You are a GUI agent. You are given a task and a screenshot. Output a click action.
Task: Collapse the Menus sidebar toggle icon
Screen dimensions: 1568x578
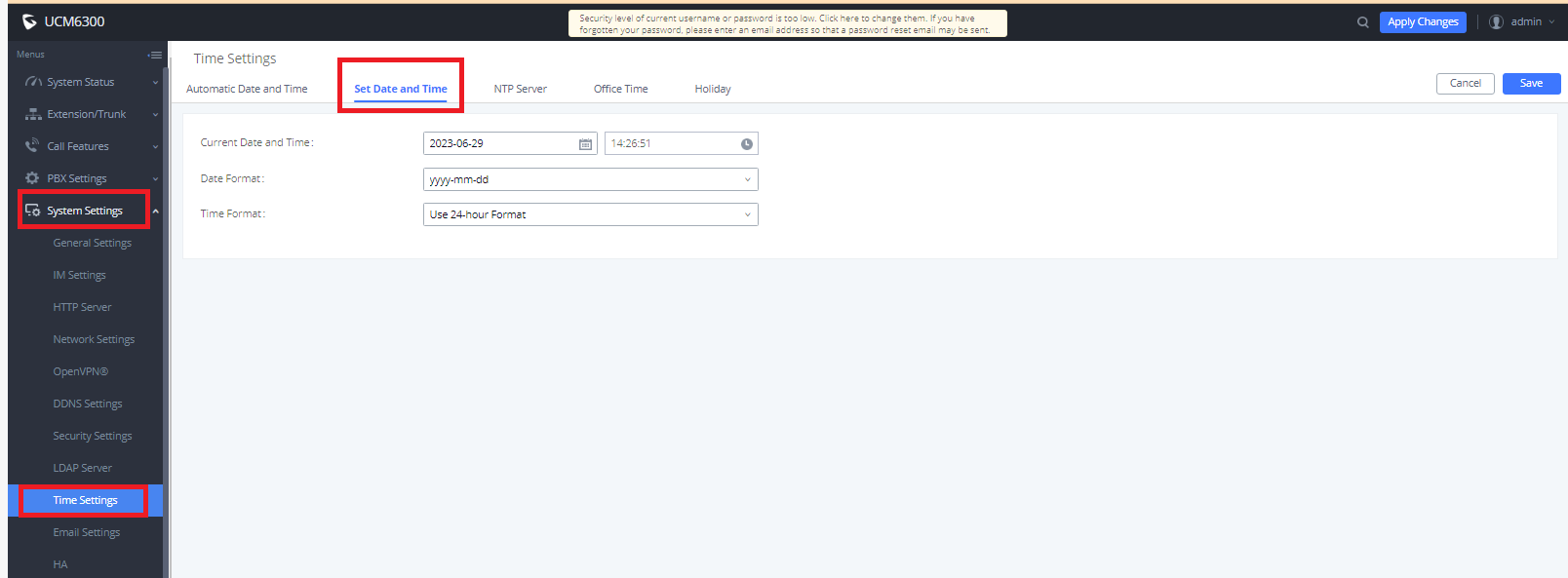coord(154,55)
